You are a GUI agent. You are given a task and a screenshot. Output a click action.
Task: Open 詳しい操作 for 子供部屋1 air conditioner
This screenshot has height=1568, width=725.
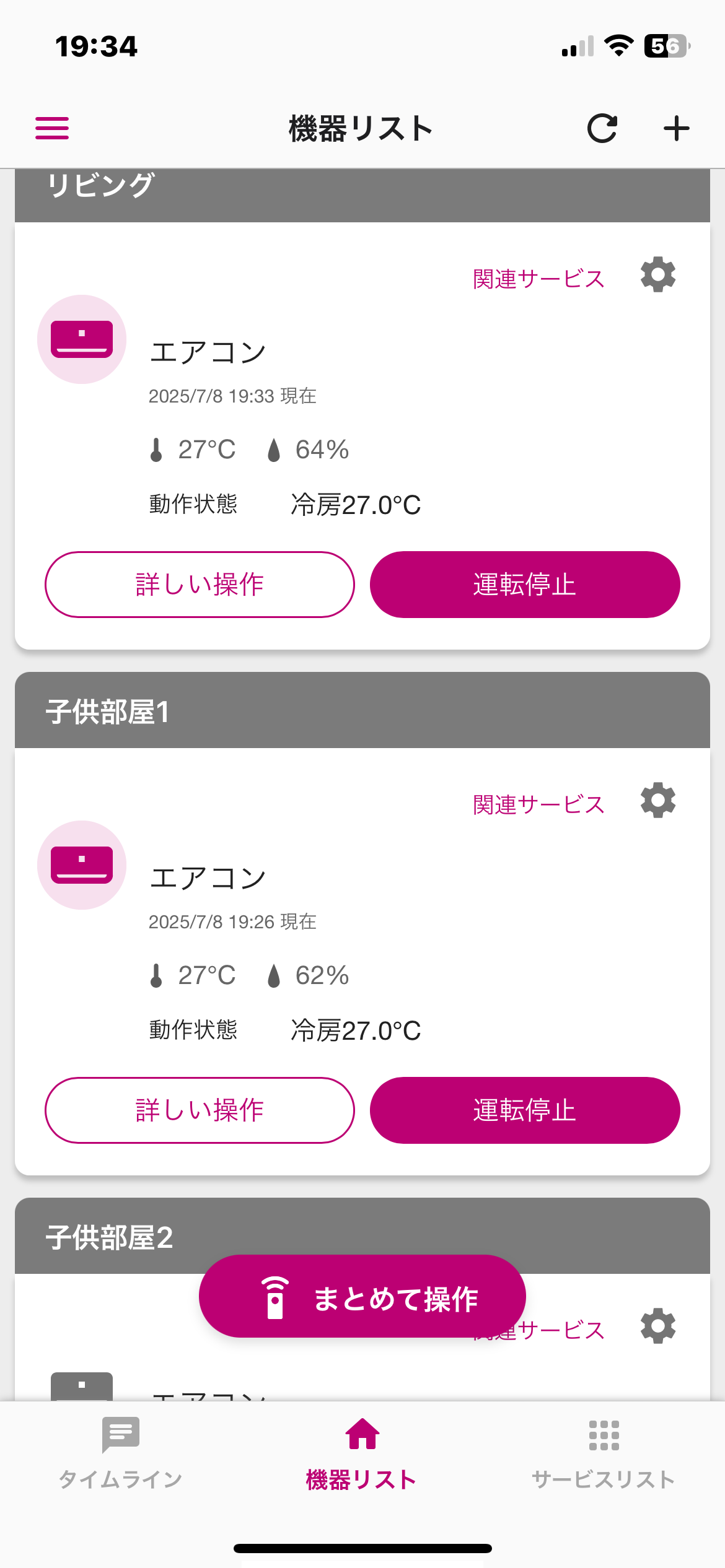pyautogui.click(x=200, y=1110)
